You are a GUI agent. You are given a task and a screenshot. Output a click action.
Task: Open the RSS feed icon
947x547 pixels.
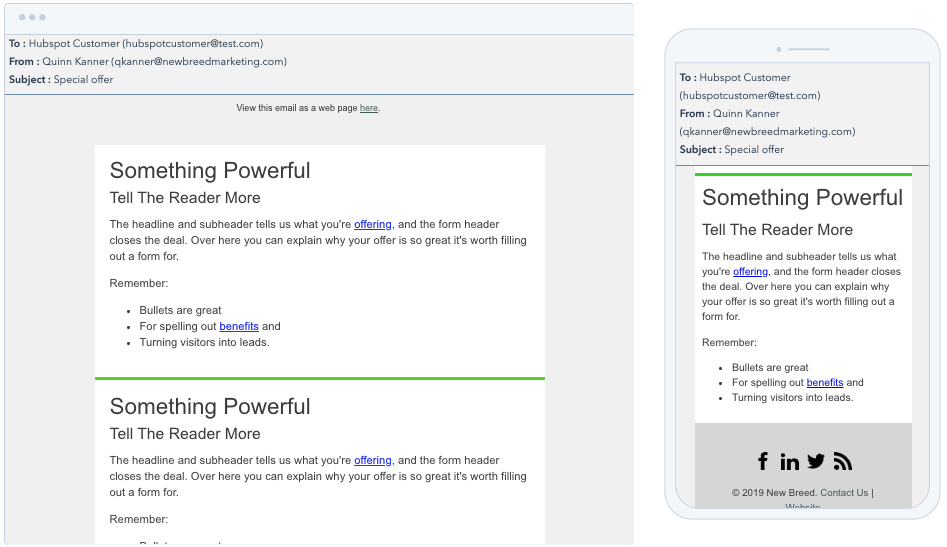843,461
